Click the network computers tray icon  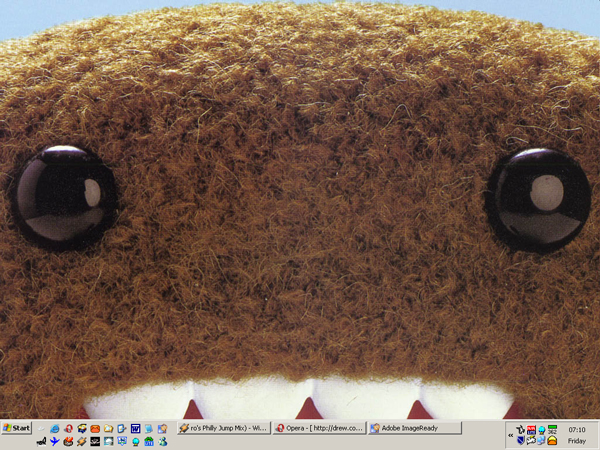(x=541, y=440)
